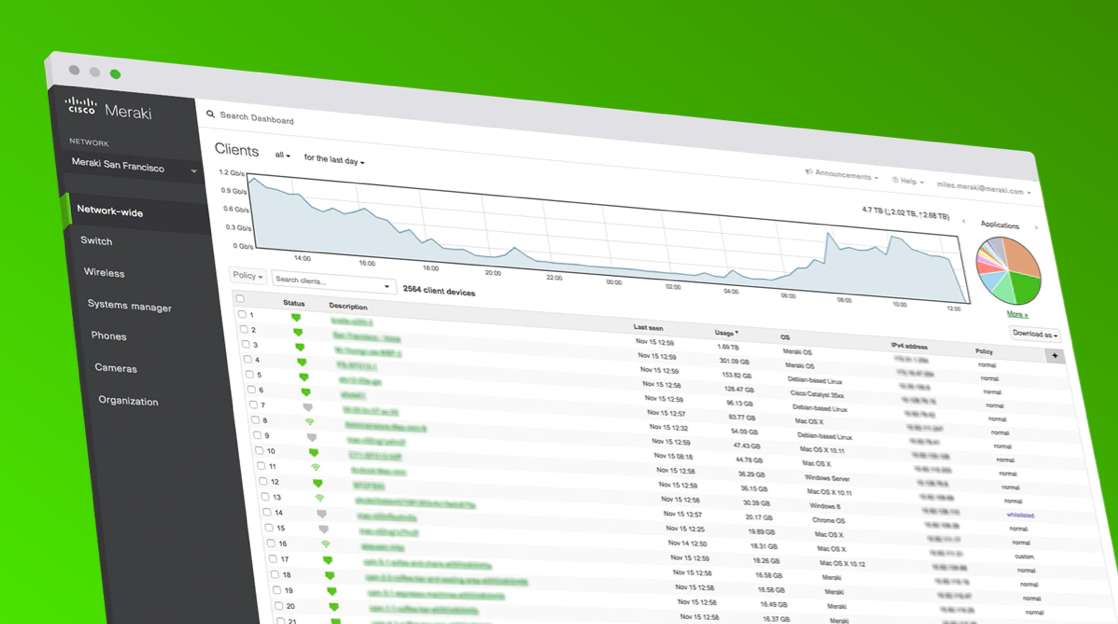
Task: Sort by the Description column header
Action: [348, 306]
